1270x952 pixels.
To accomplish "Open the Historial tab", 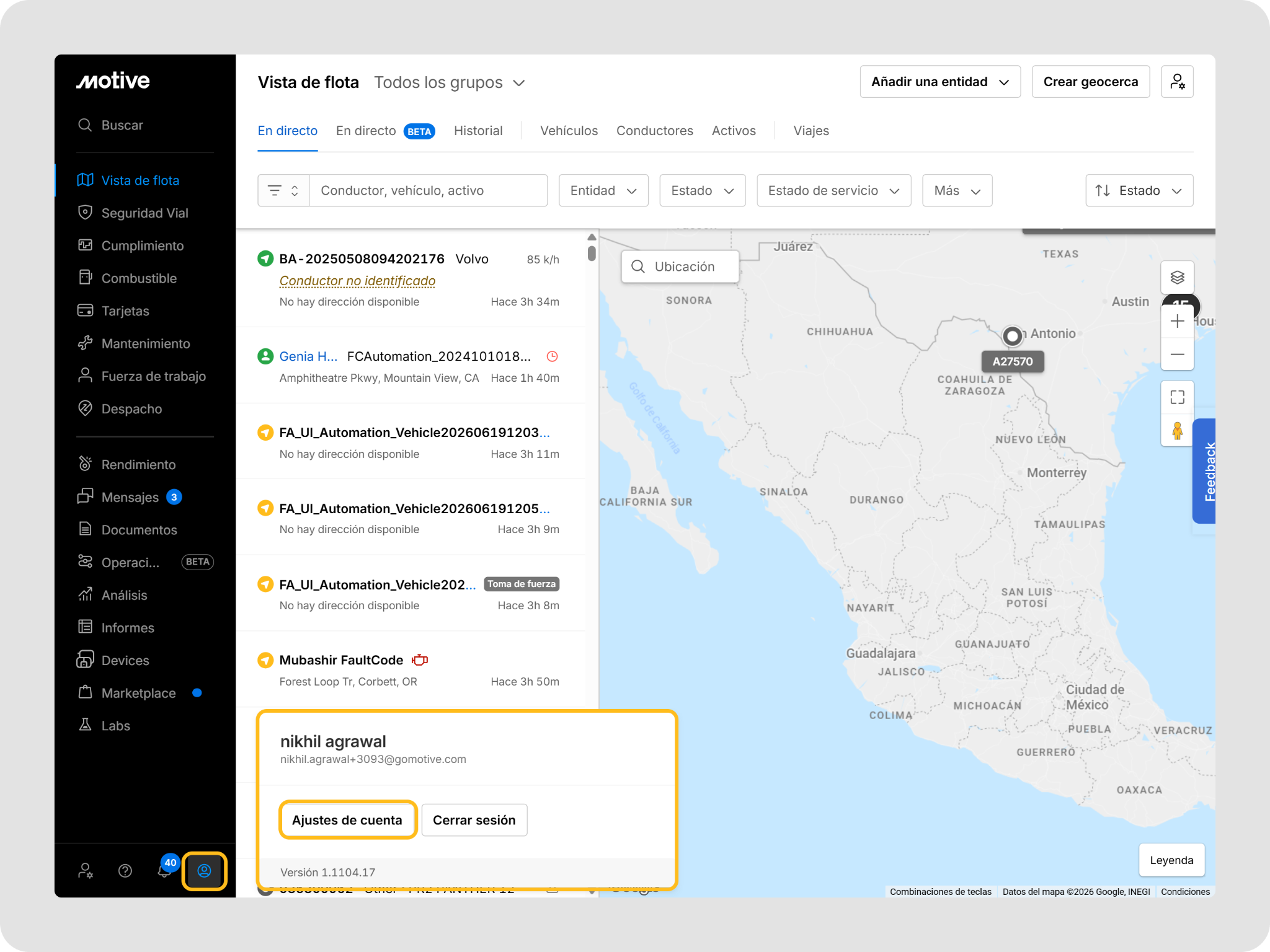I will 478,131.
